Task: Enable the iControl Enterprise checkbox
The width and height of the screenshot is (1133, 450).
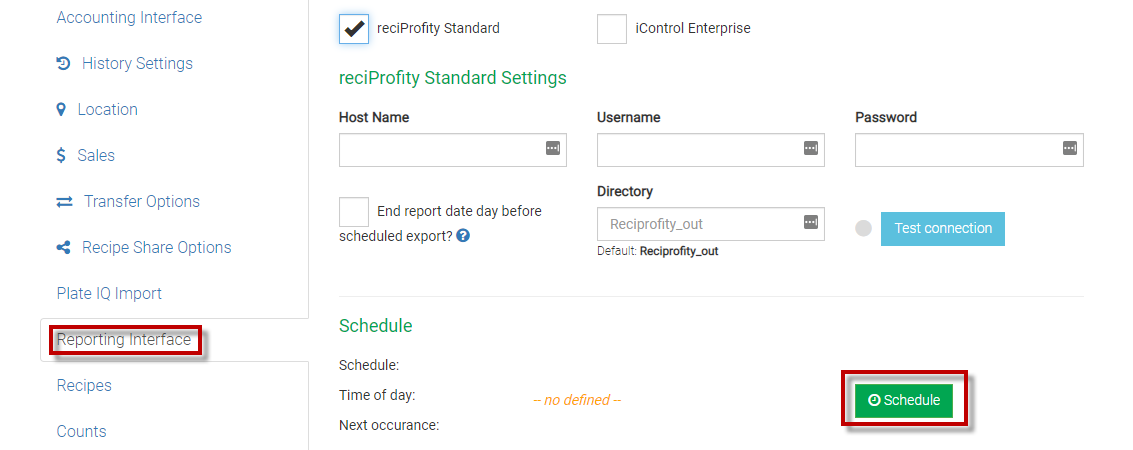Action: (x=612, y=29)
